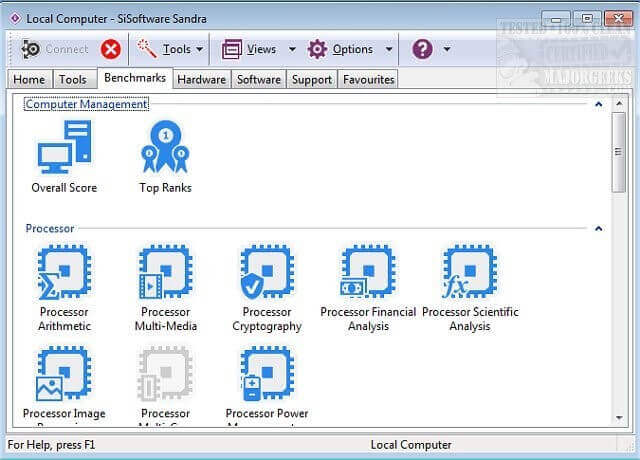Viewport: 640px width, 460px height.
Task: Expand the Views dropdown arrow
Action: click(292, 49)
